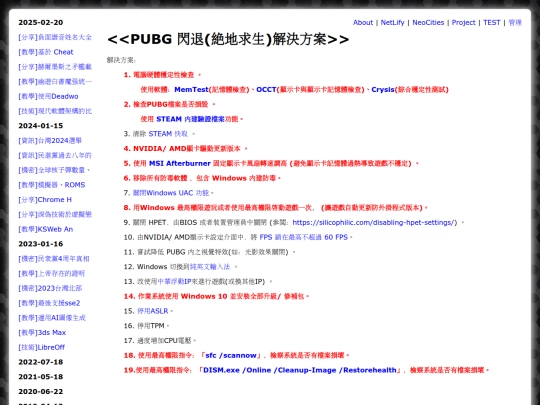The width and height of the screenshot is (540, 405).
Task: Open the [教學]幽遊白書 article
Action: click(x=55, y=82)
